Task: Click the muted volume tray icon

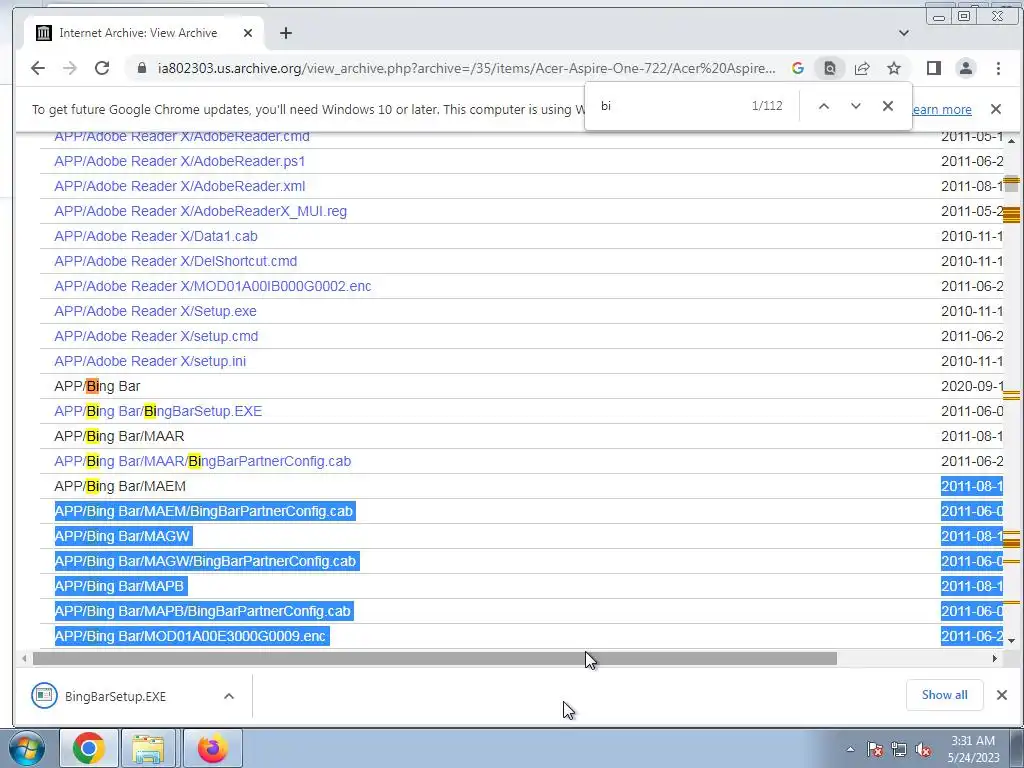Action: (x=923, y=749)
